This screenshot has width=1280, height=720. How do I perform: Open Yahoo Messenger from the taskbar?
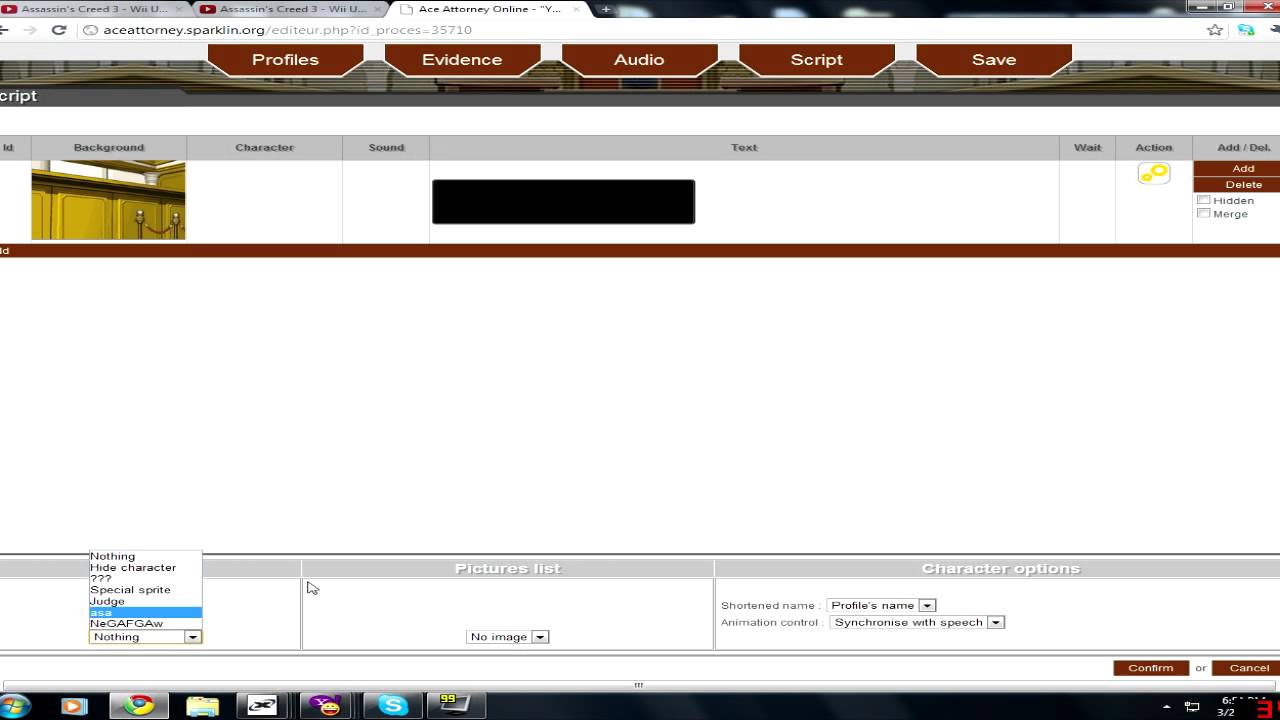point(327,706)
